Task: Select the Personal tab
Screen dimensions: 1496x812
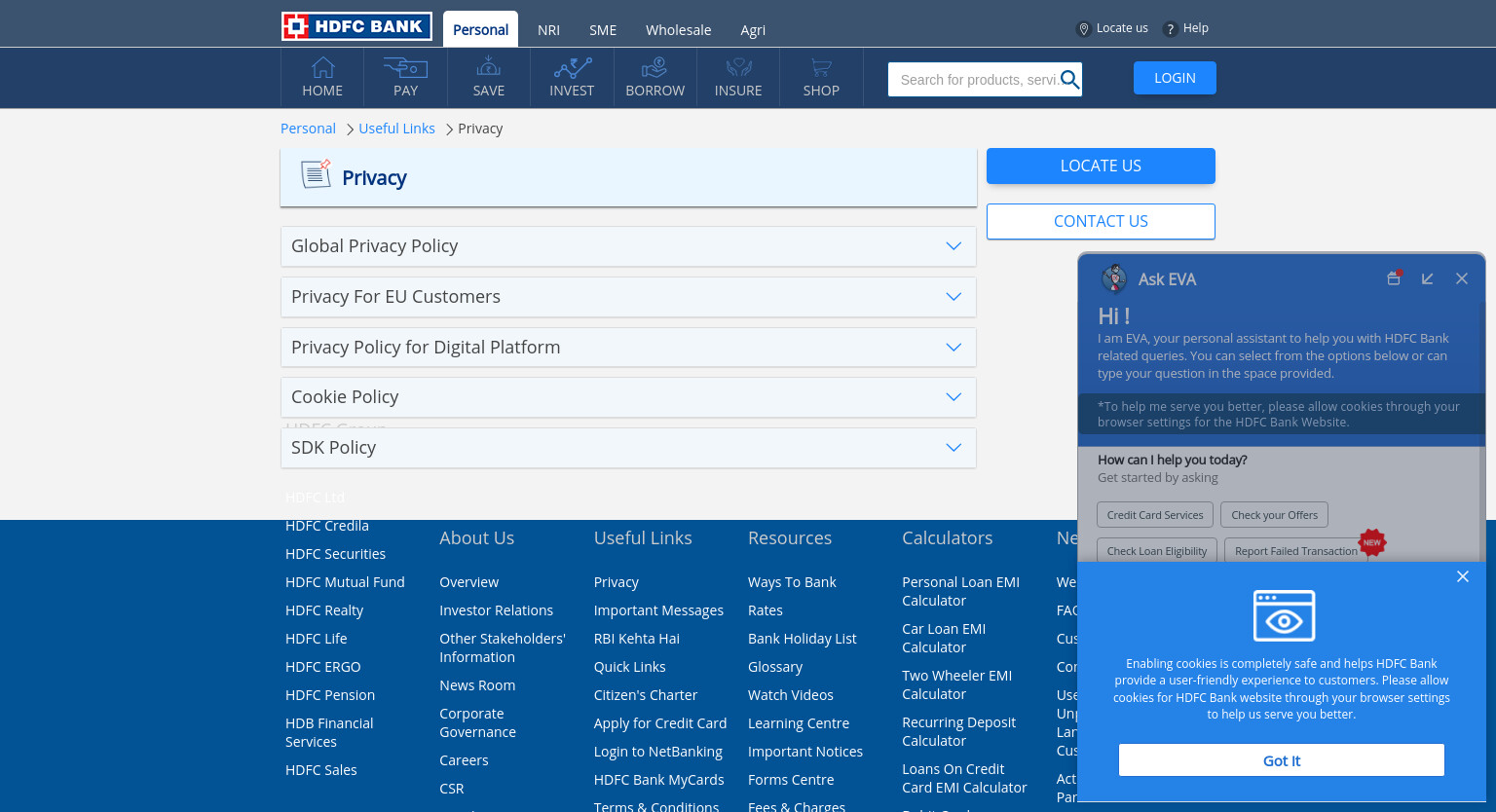Action: (x=480, y=29)
